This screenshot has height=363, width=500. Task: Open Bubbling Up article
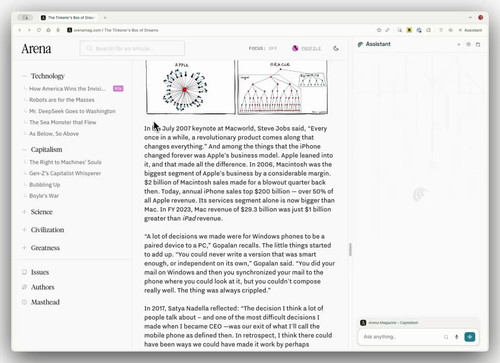(x=45, y=184)
